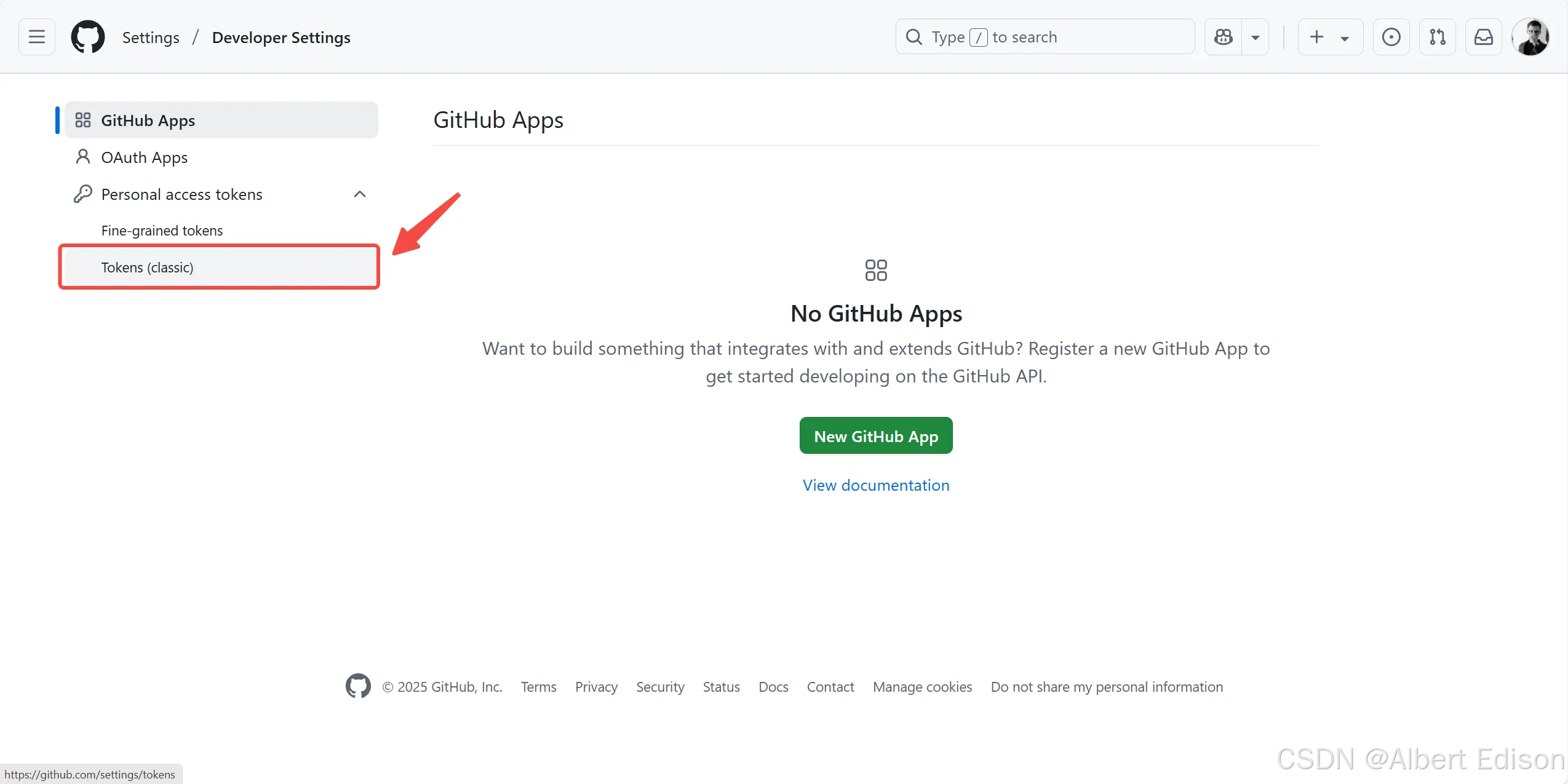Open pull requests icon in header
The width and height of the screenshot is (1568, 784).
tap(1437, 37)
